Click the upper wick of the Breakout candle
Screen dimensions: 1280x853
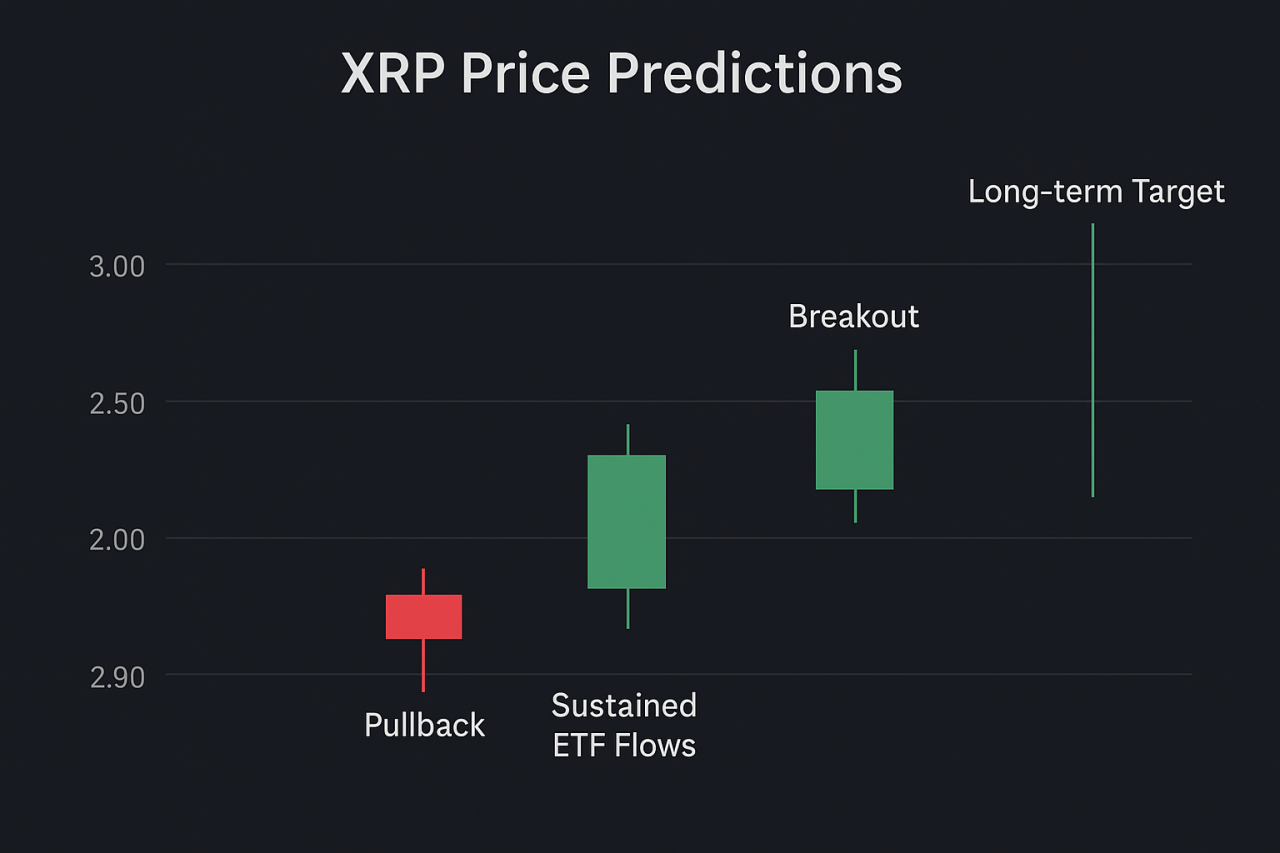point(856,370)
